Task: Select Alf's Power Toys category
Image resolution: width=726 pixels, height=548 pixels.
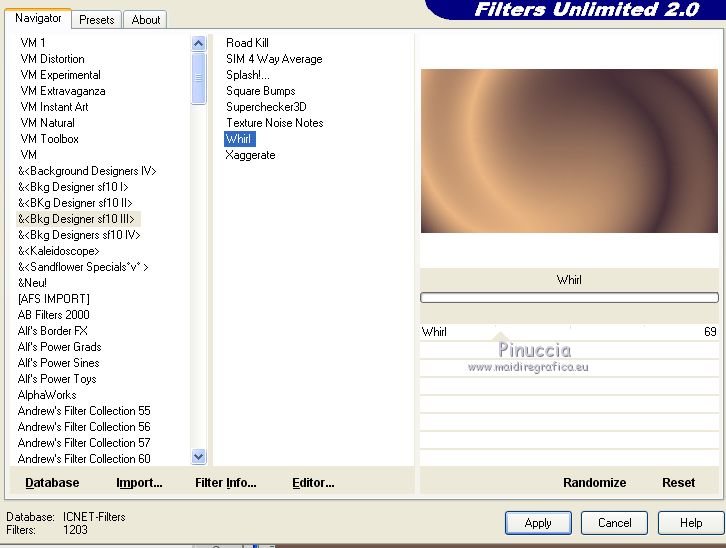Action: [57, 379]
